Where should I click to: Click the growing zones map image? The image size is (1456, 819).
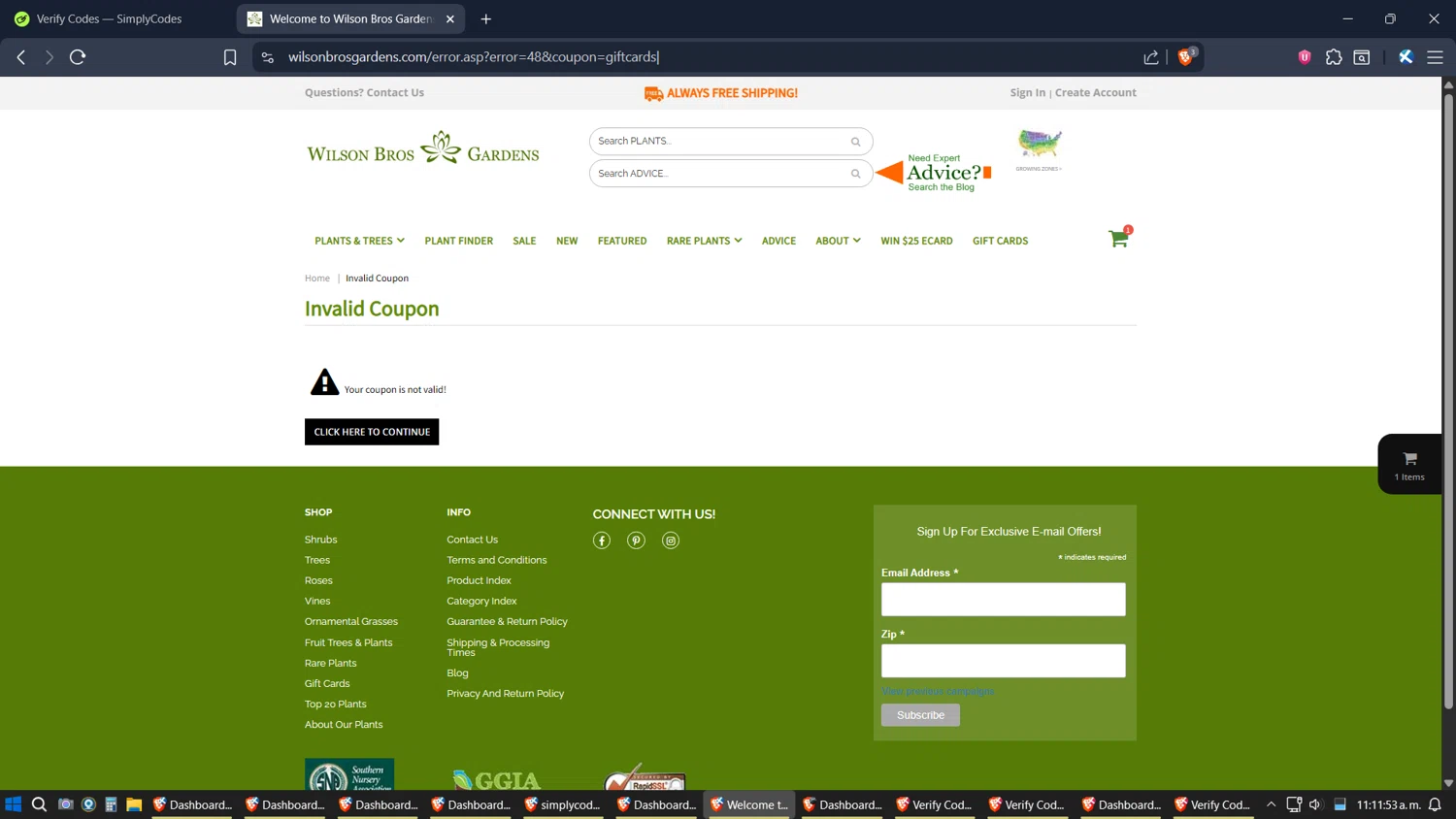(x=1039, y=149)
